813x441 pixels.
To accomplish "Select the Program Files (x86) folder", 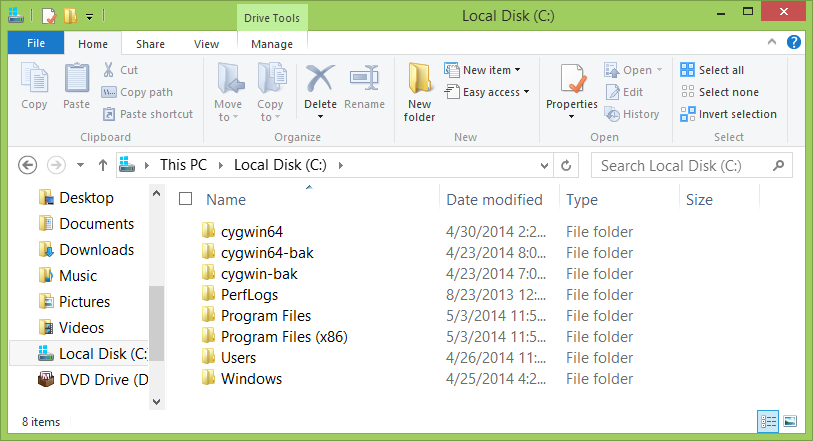I will (x=275, y=337).
